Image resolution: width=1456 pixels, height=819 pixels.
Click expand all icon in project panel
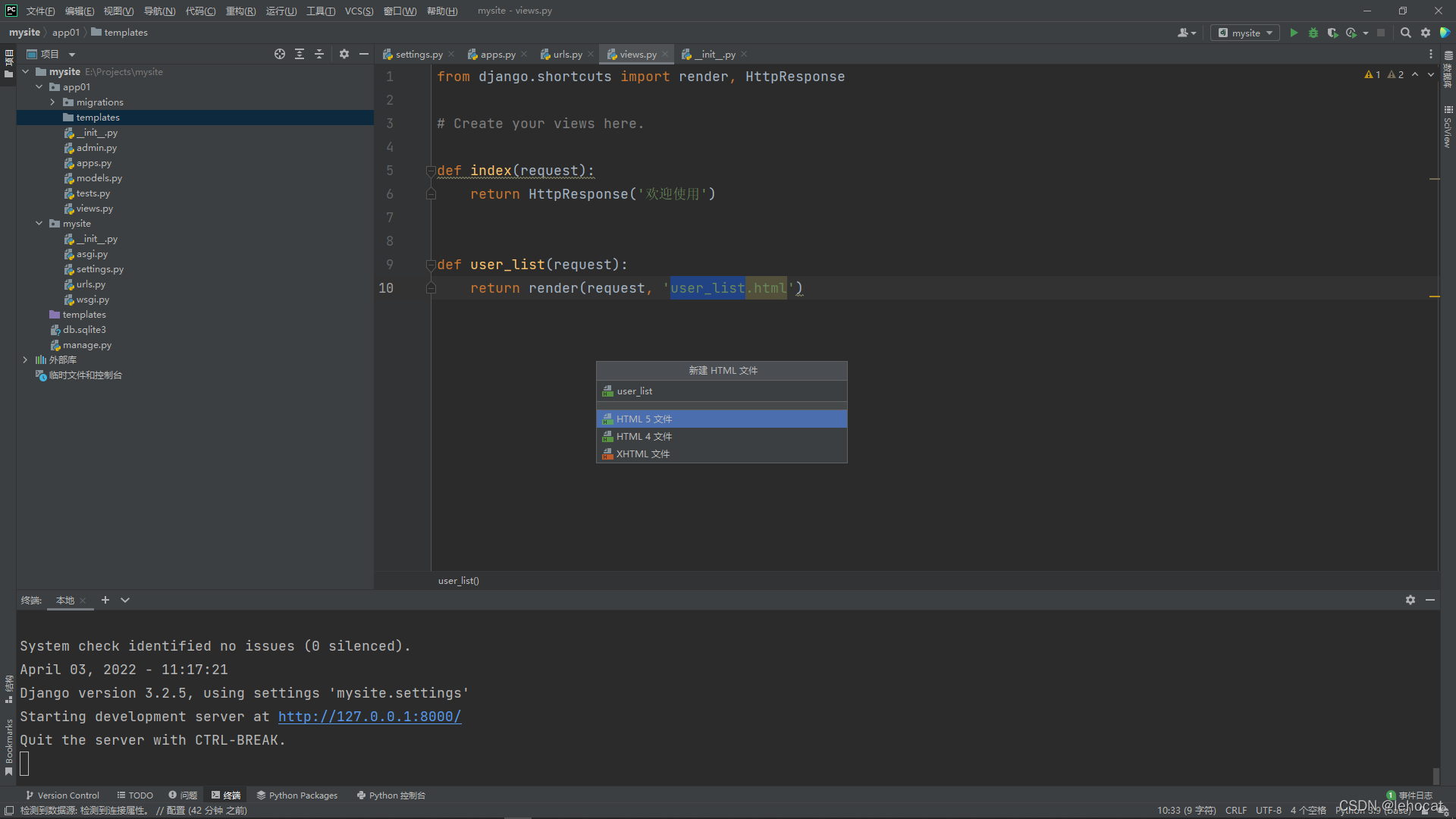coord(300,54)
